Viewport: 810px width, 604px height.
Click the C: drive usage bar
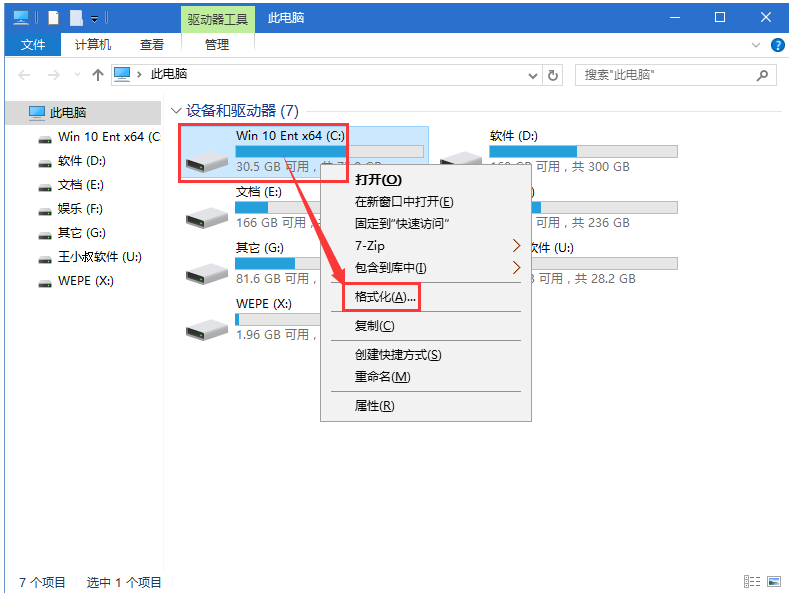coord(330,151)
